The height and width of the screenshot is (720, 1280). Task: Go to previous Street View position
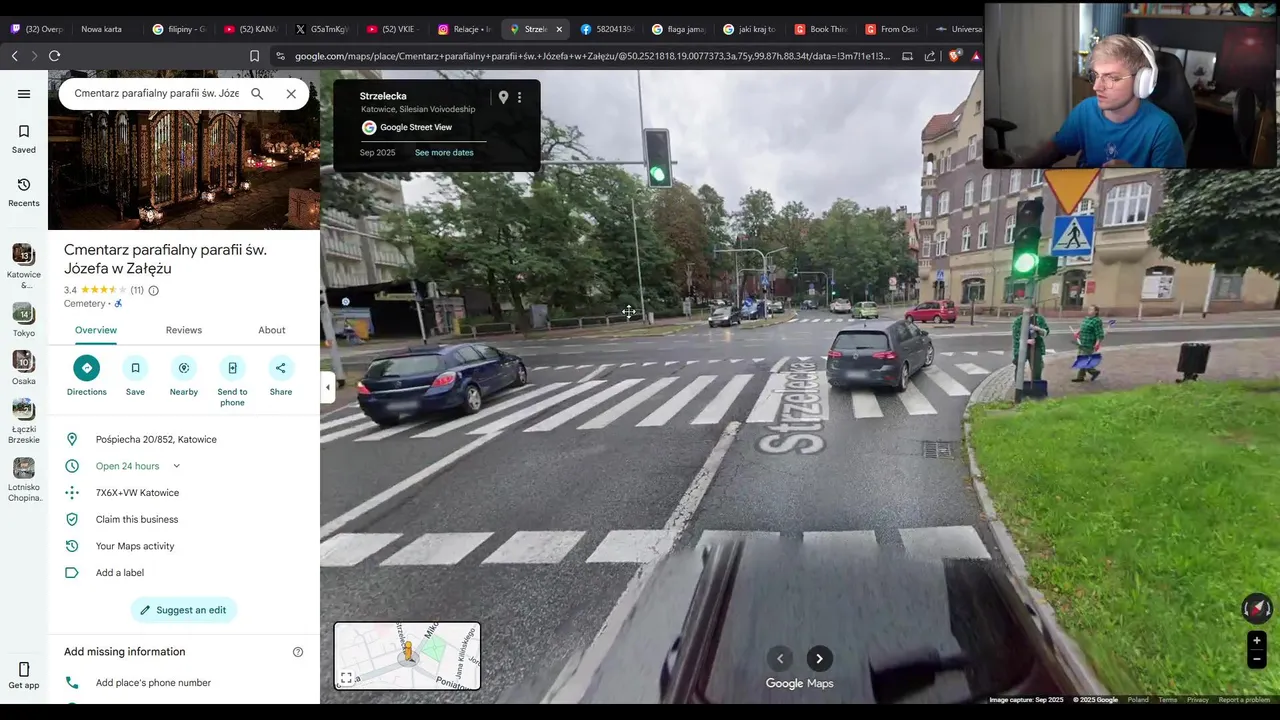(x=780, y=658)
